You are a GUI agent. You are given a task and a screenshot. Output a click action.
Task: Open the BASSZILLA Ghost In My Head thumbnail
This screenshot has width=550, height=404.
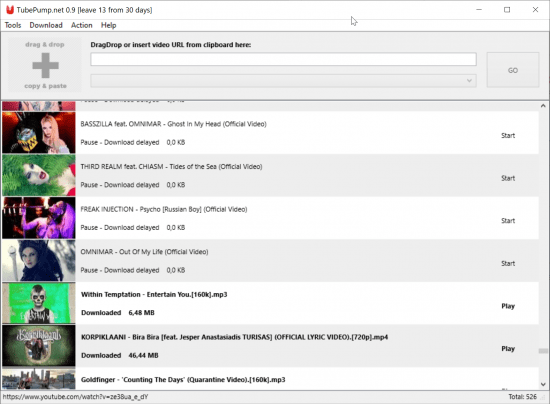[39, 133]
